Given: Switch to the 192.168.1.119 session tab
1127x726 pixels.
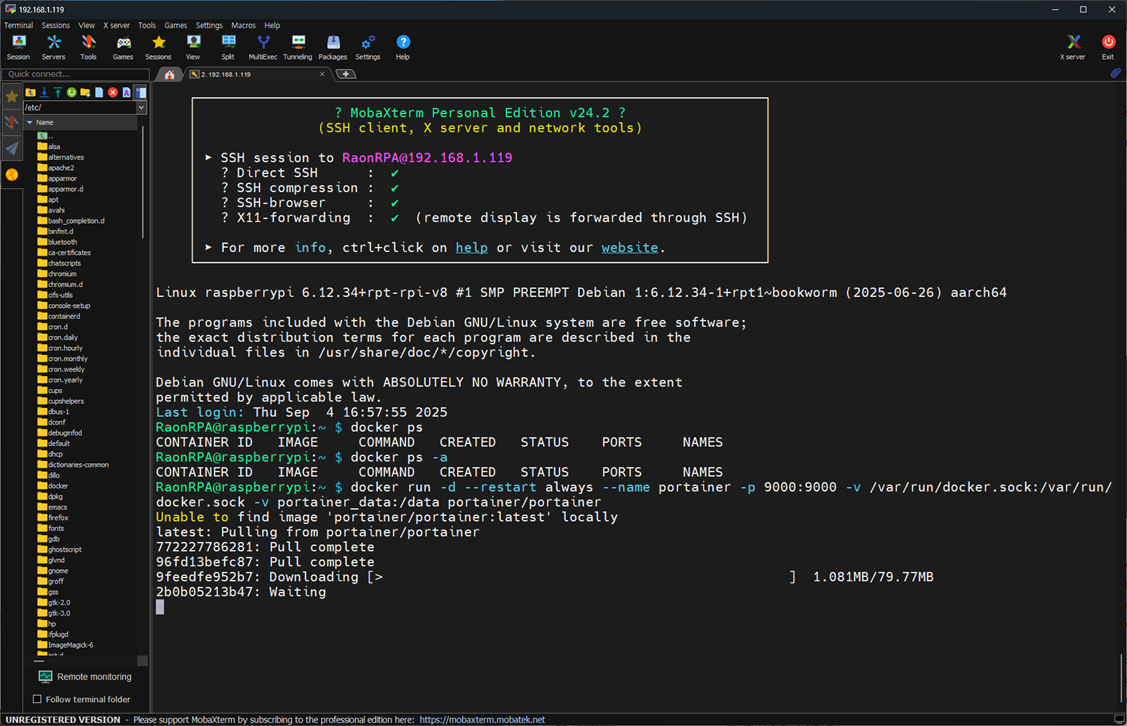Looking at the screenshot, I should pyautogui.click(x=257, y=74).
